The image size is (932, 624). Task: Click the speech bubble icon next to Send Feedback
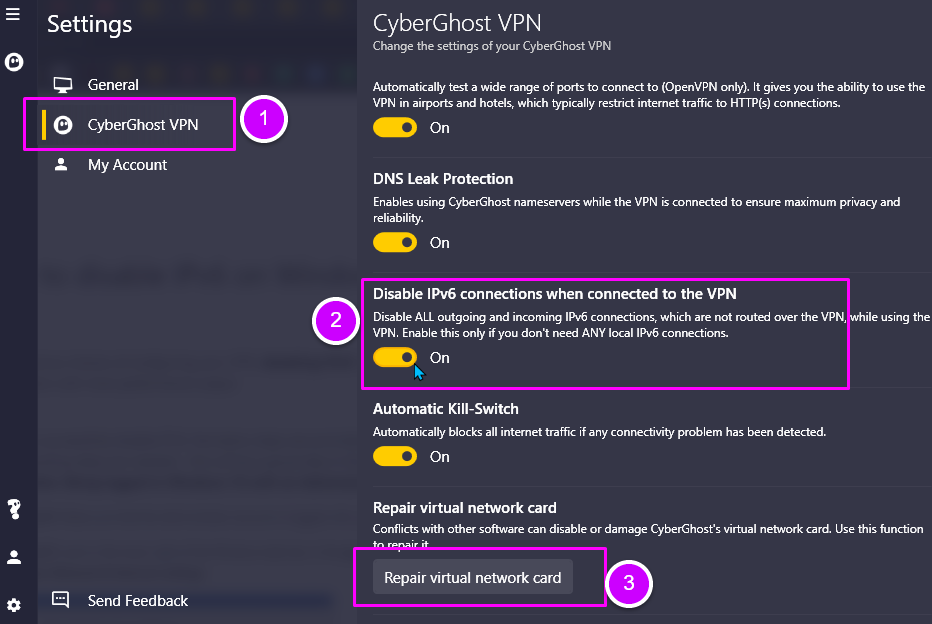pyautogui.click(x=60, y=600)
